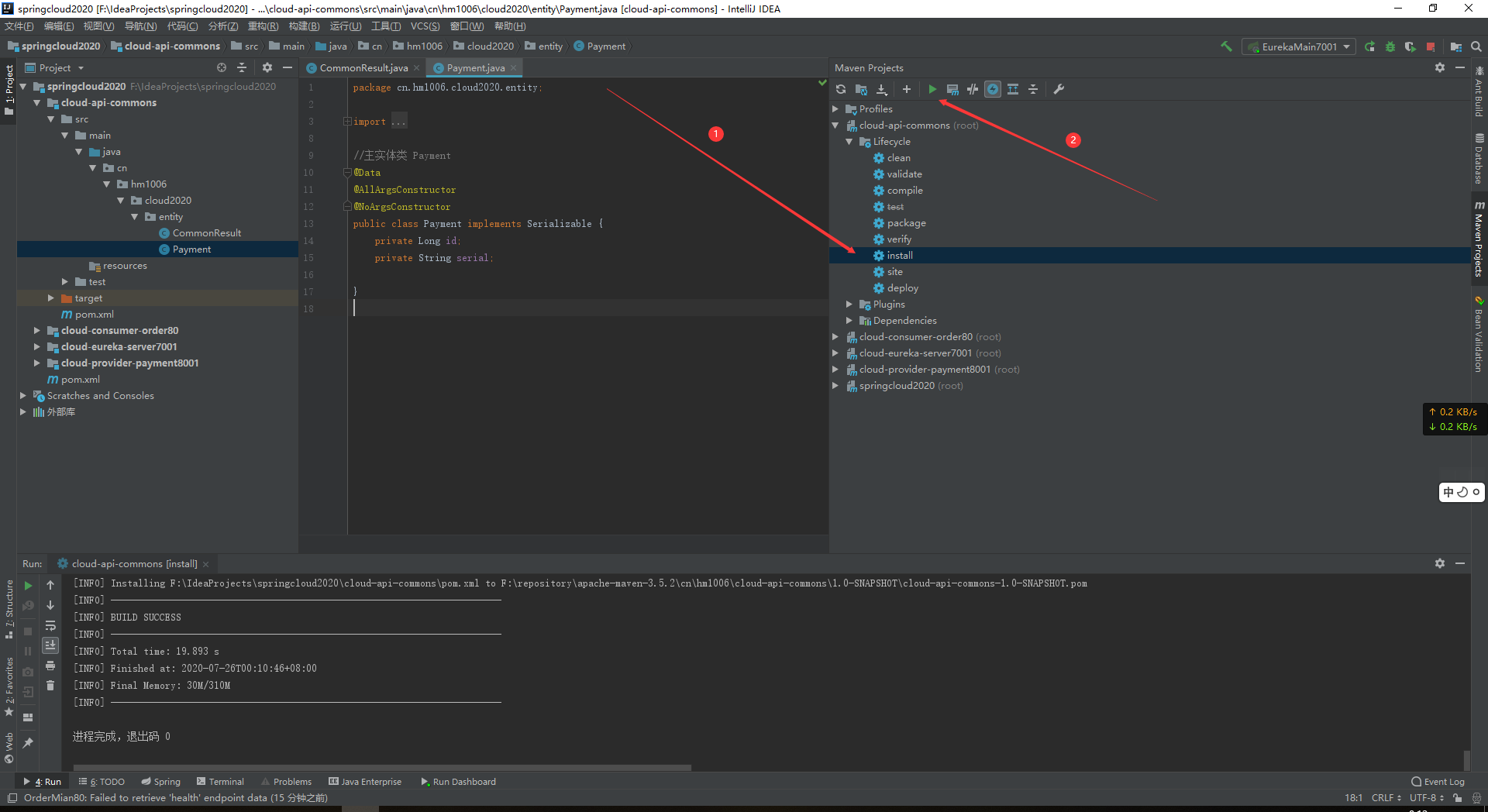Pin the Run tab with the pin icon
This screenshot has width=1488, height=812.
(x=29, y=742)
